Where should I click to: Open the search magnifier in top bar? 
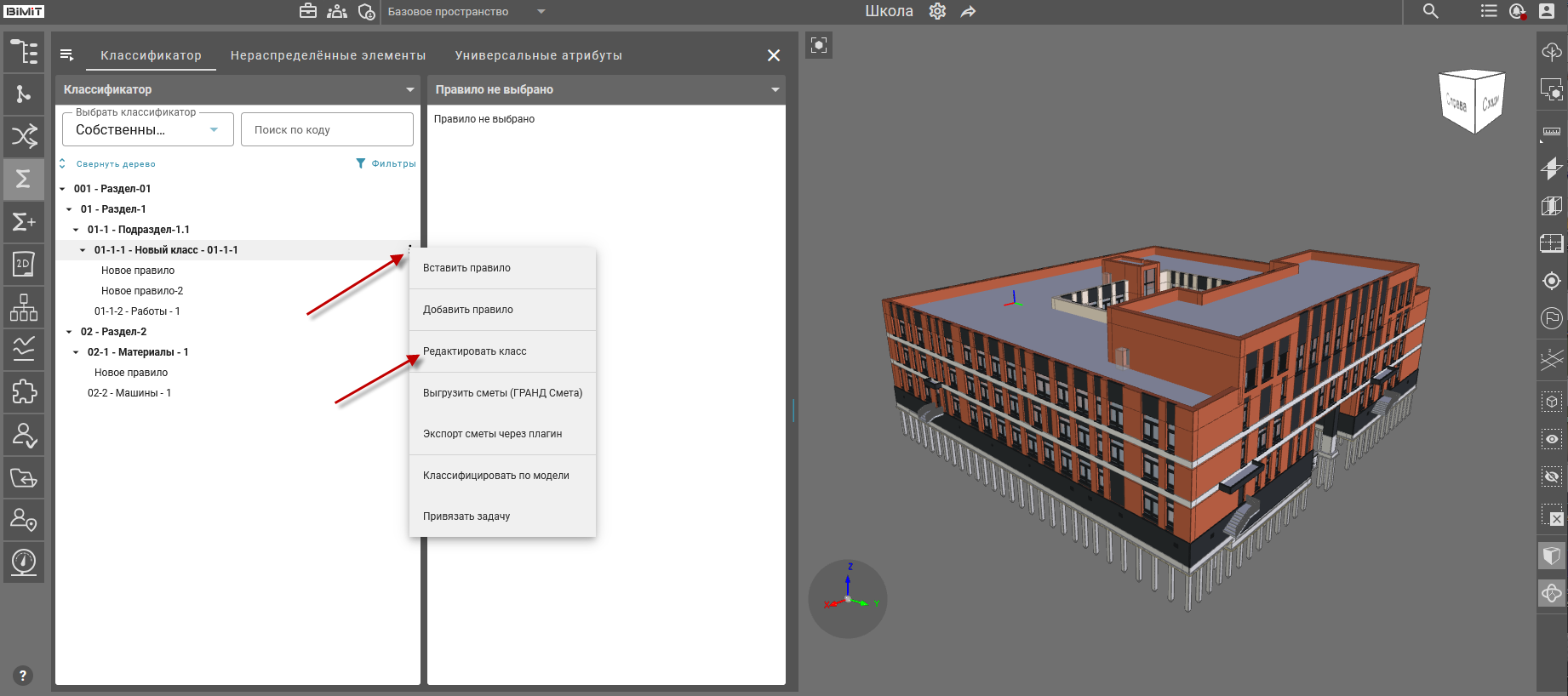tap(1430, 12)
